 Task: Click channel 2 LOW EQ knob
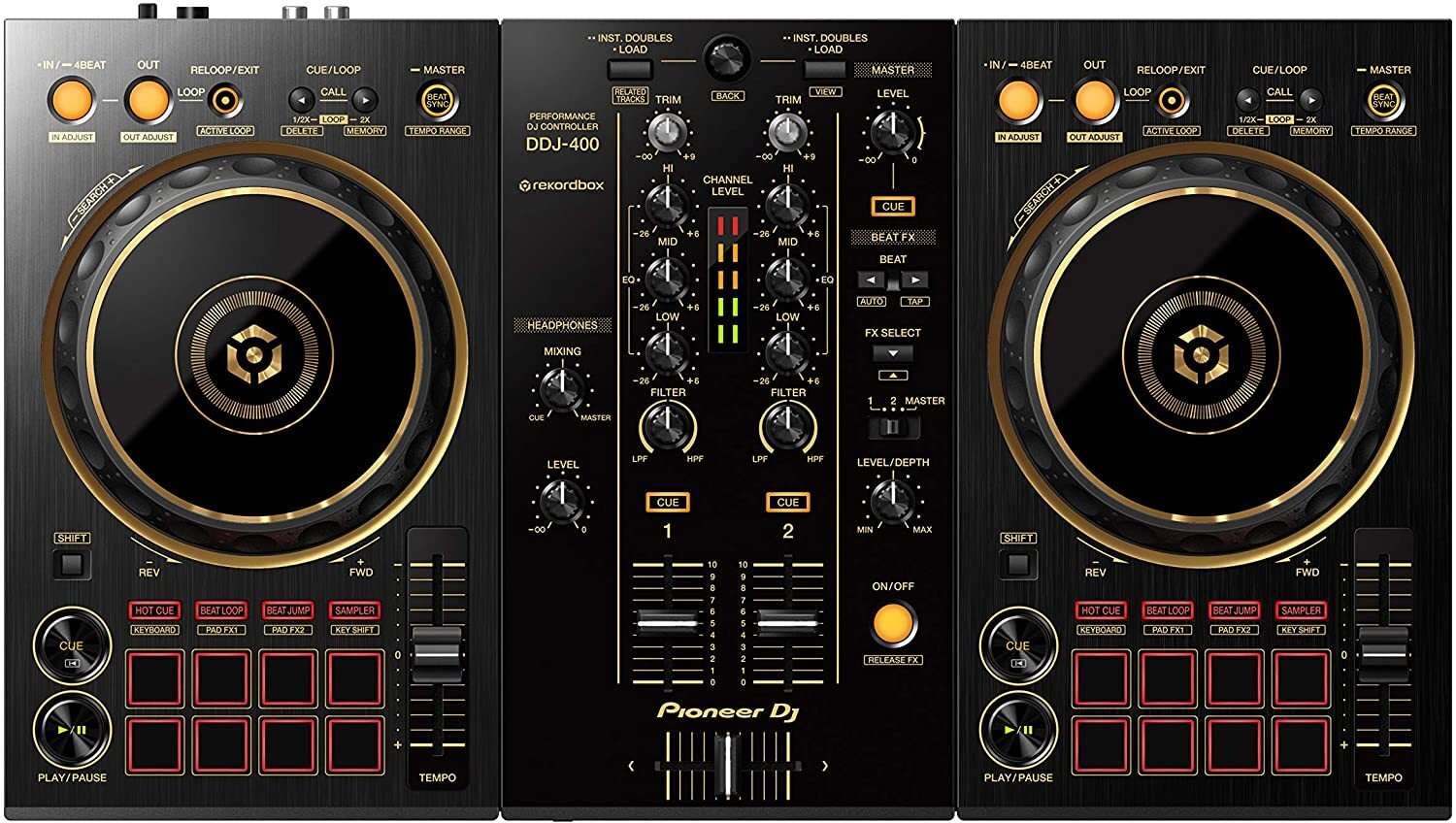coord(787,353)
